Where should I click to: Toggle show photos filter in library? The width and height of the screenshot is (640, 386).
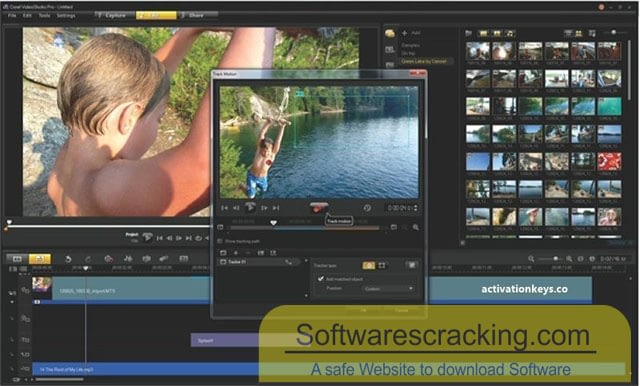click(497, 33)
